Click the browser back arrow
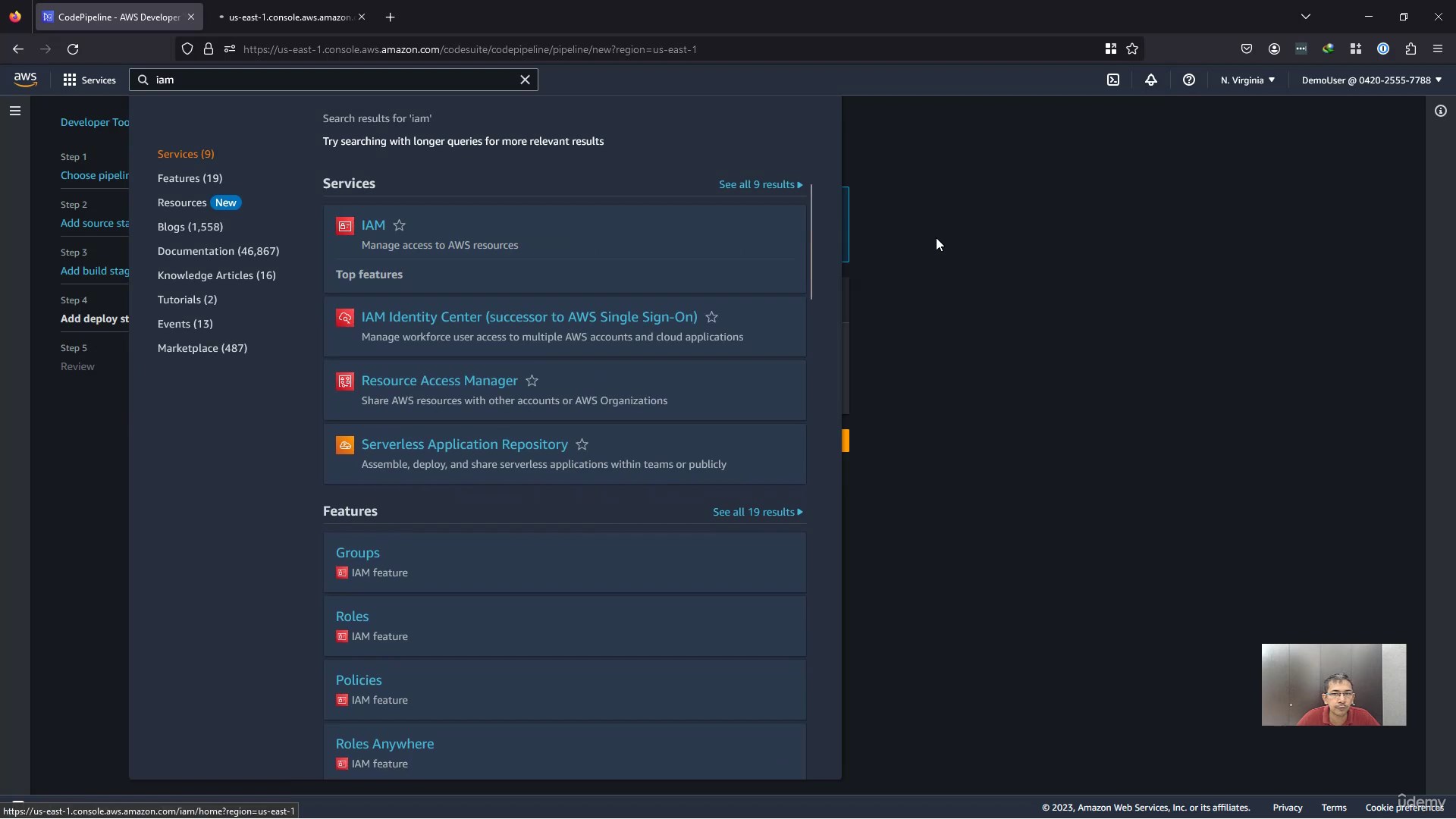 (x=18, y=49)
